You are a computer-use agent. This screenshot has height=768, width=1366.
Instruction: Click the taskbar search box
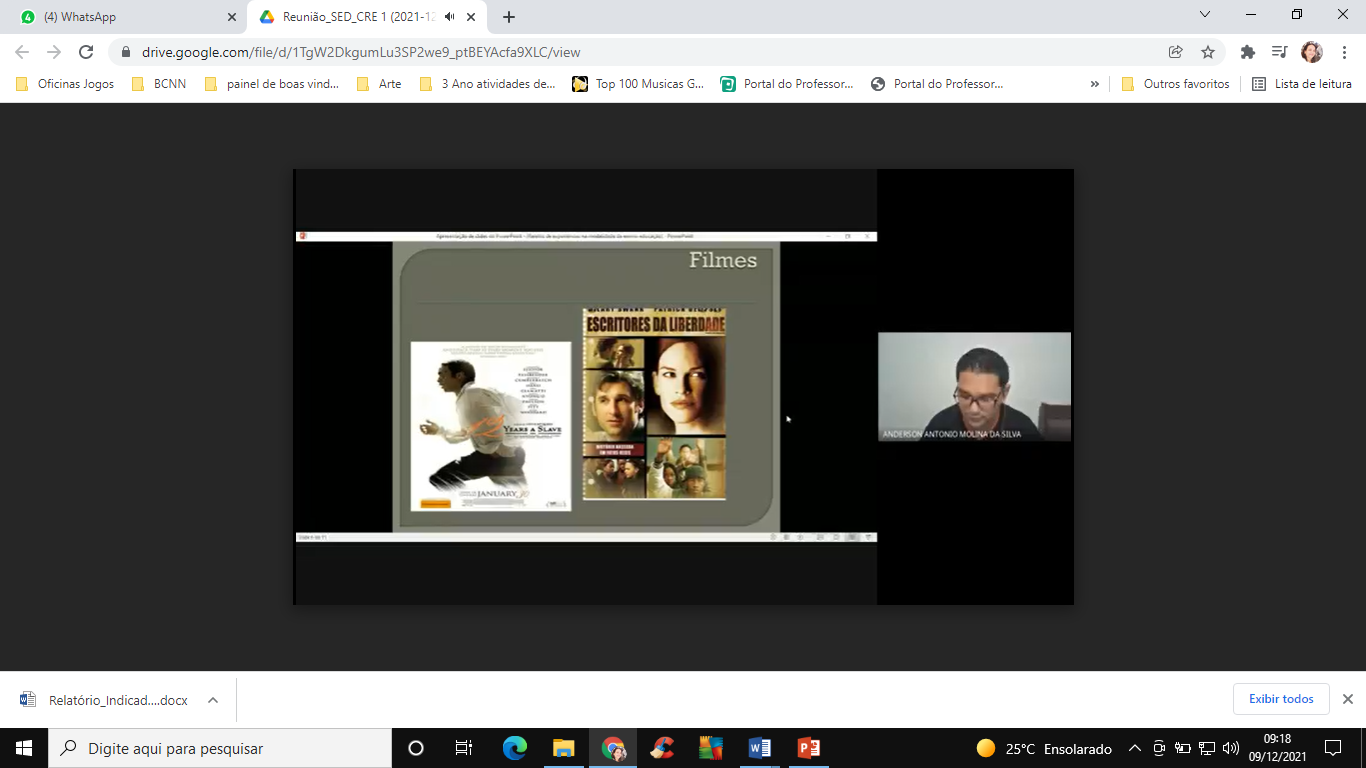pyautogui.click(x=220, y=748)
